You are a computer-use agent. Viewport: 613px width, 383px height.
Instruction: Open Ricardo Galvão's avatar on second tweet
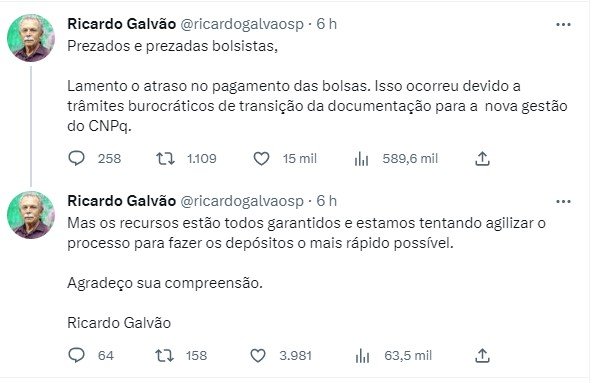(31, 215)
